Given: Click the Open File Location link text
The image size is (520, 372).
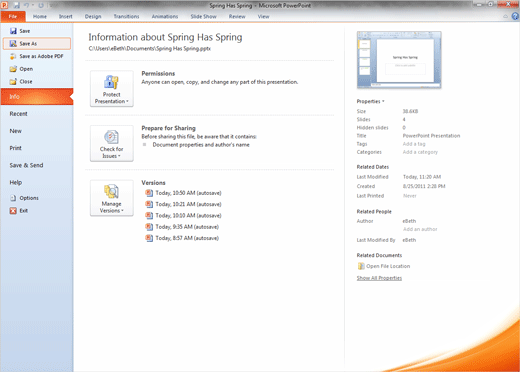Looking at the screenshot, I should tap(388, 266).
